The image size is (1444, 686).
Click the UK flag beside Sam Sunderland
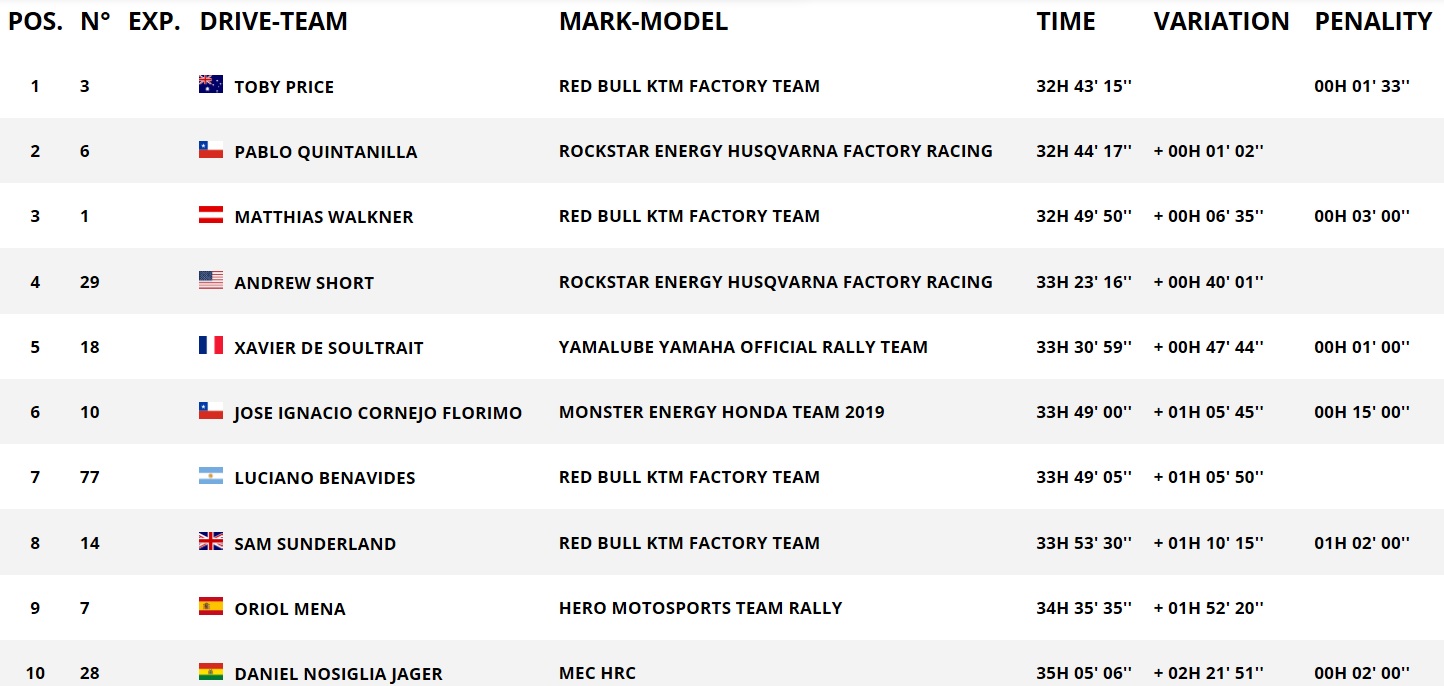(211, 541)
